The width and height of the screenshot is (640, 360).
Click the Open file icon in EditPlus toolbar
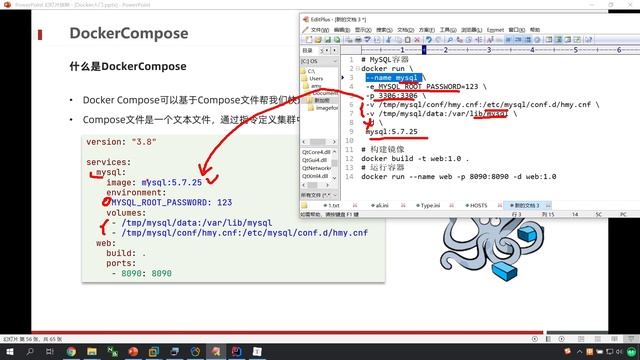click(x=318, y=40)
